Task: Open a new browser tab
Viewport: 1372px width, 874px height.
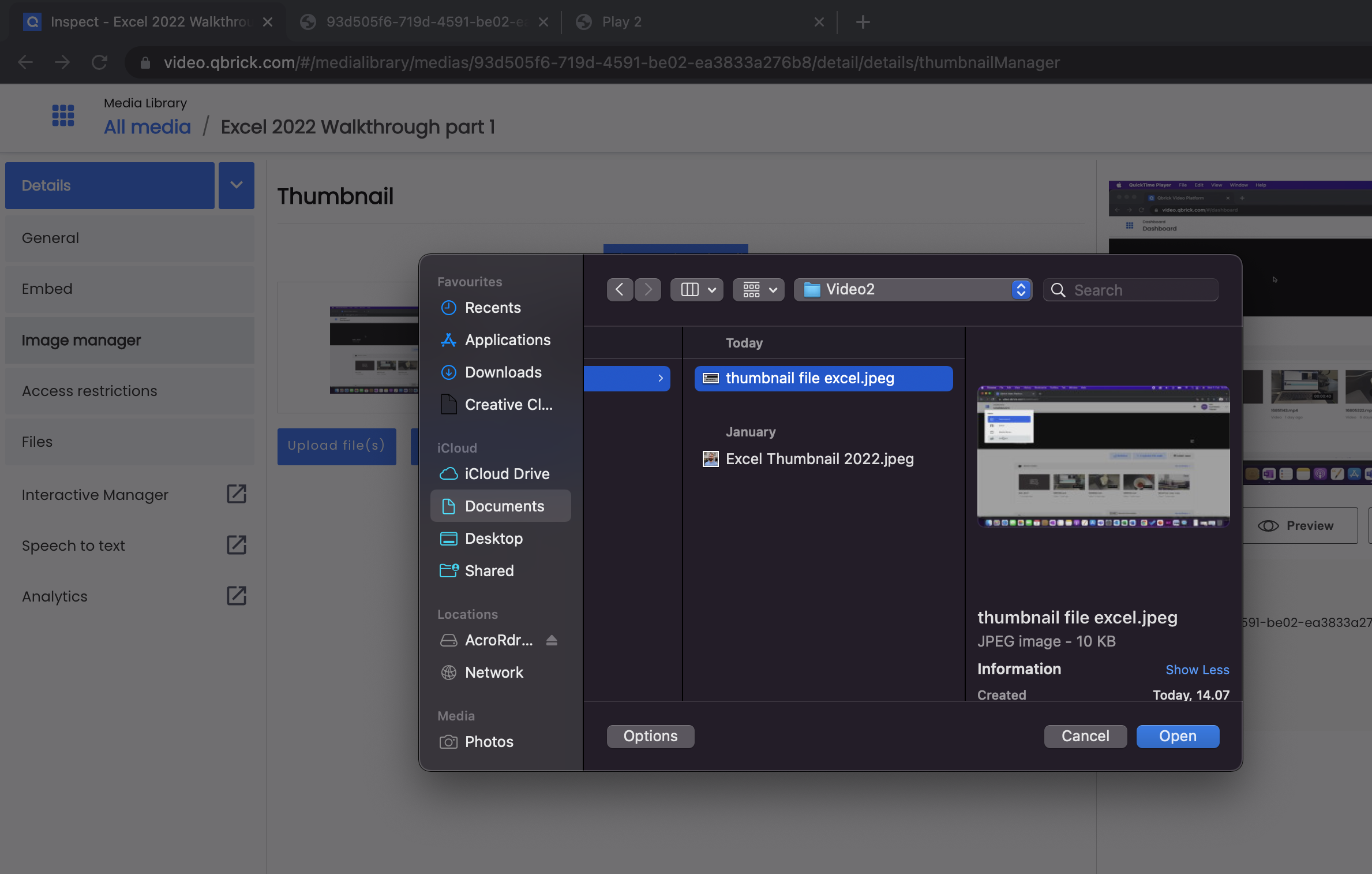Action: pyautogui.click(x=863, y=22)
